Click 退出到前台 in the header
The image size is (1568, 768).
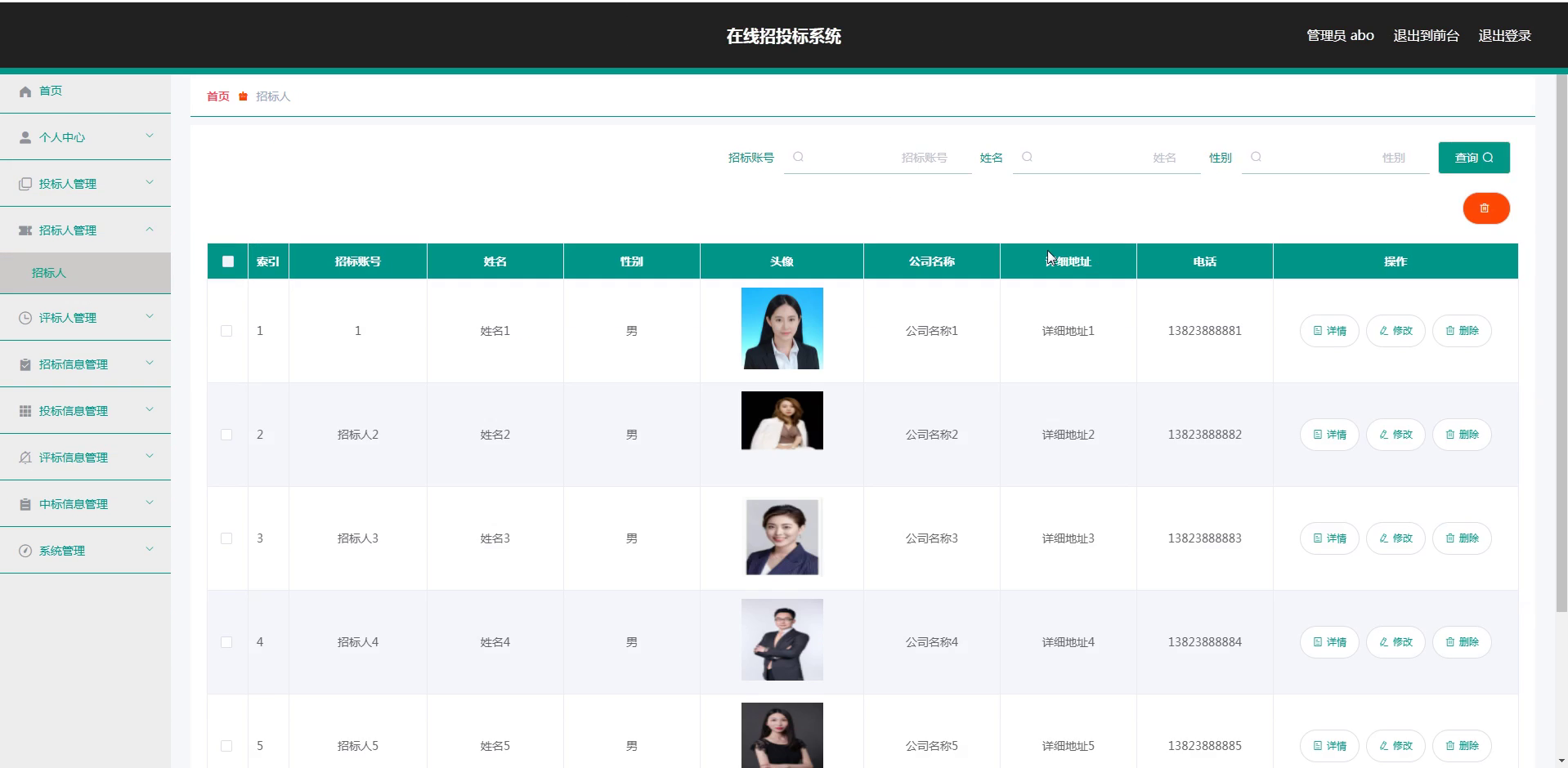[1427, 36]
